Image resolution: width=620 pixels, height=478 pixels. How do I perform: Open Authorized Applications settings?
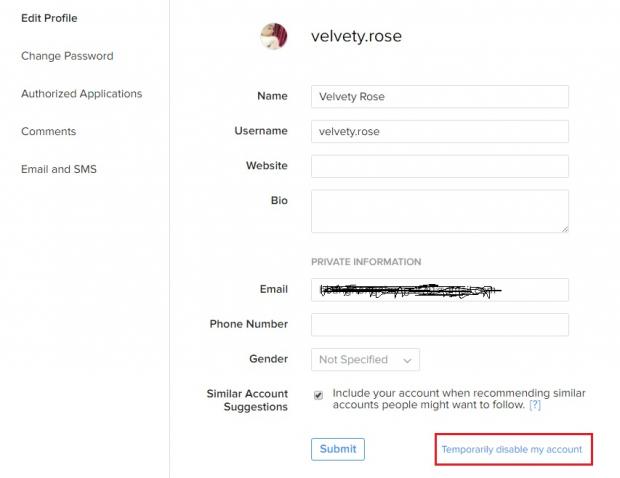click(x=81, y=94)
